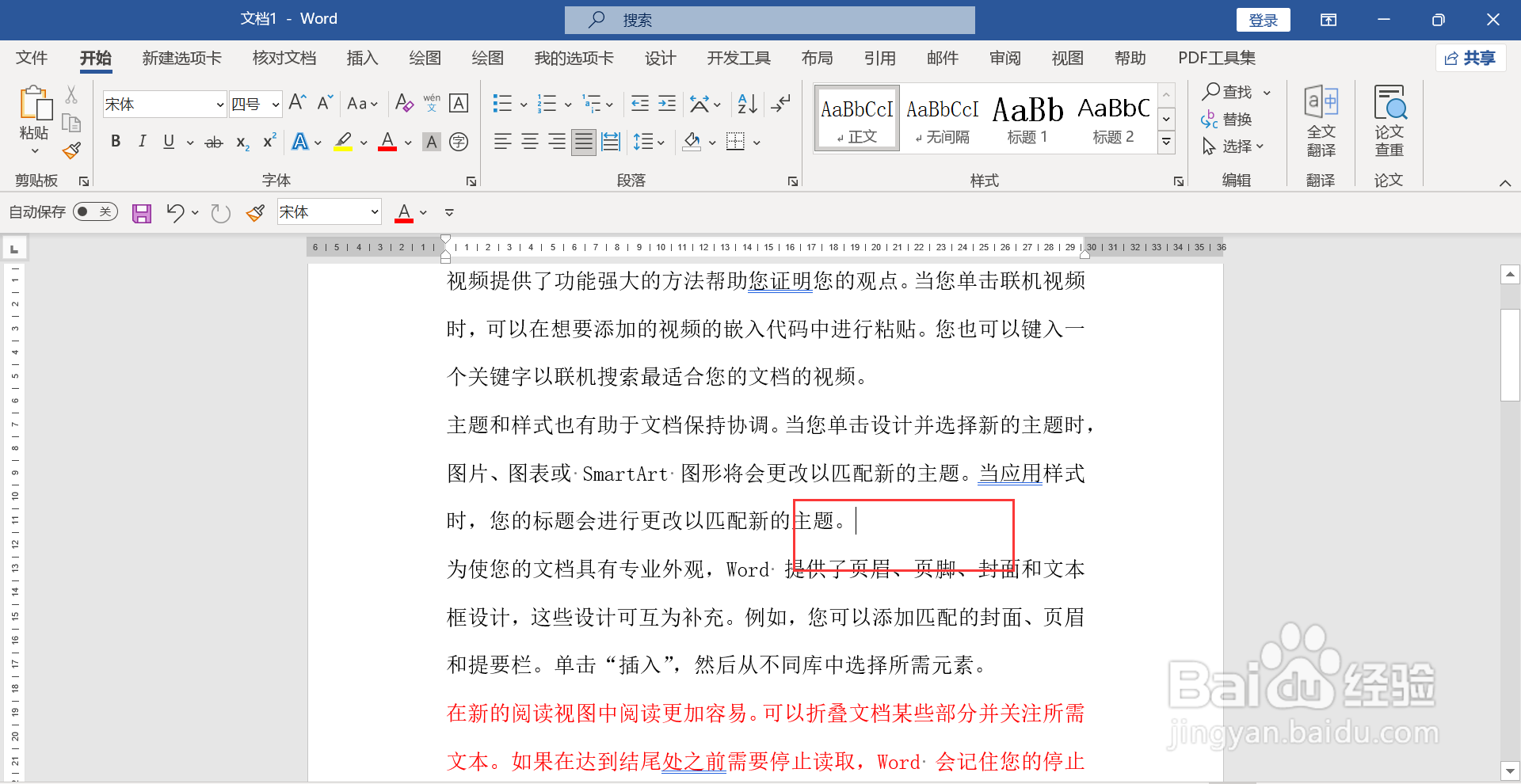Open quick access toolbar font dropdown
1521x784 pixels.
click(x=375, y=212)
